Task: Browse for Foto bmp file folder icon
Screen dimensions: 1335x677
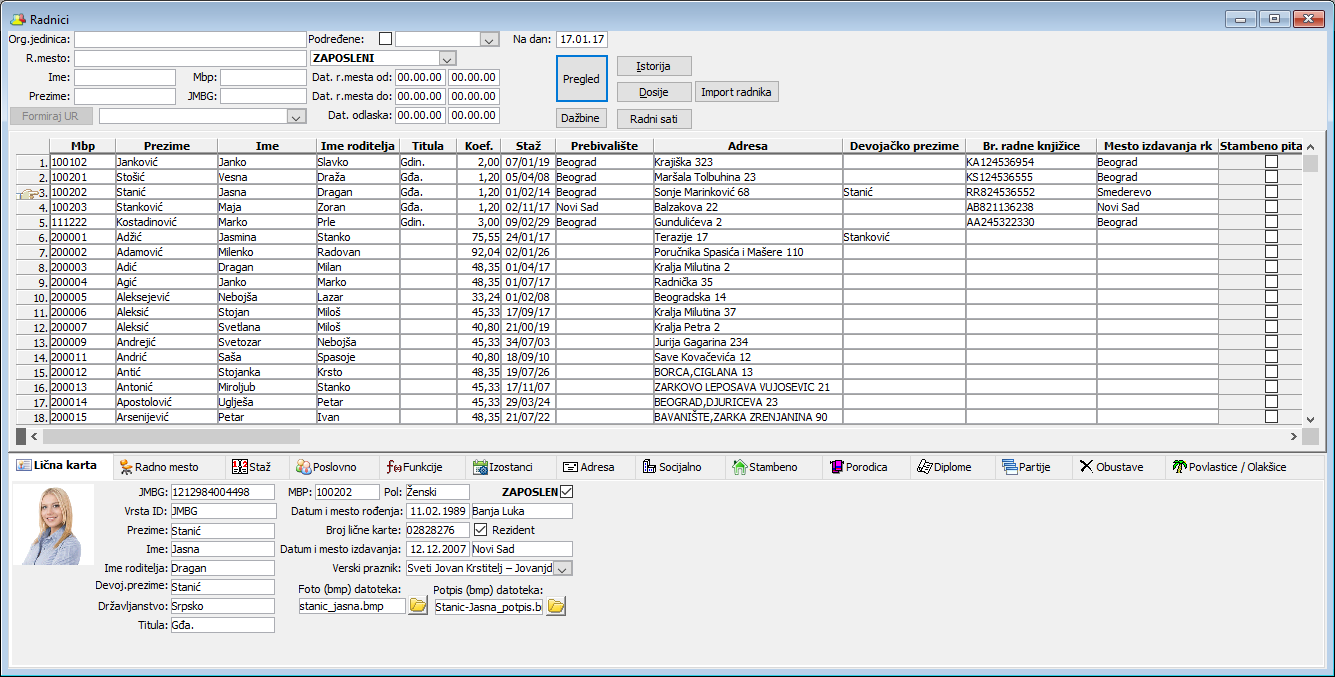Action: (x=418, y=606)
